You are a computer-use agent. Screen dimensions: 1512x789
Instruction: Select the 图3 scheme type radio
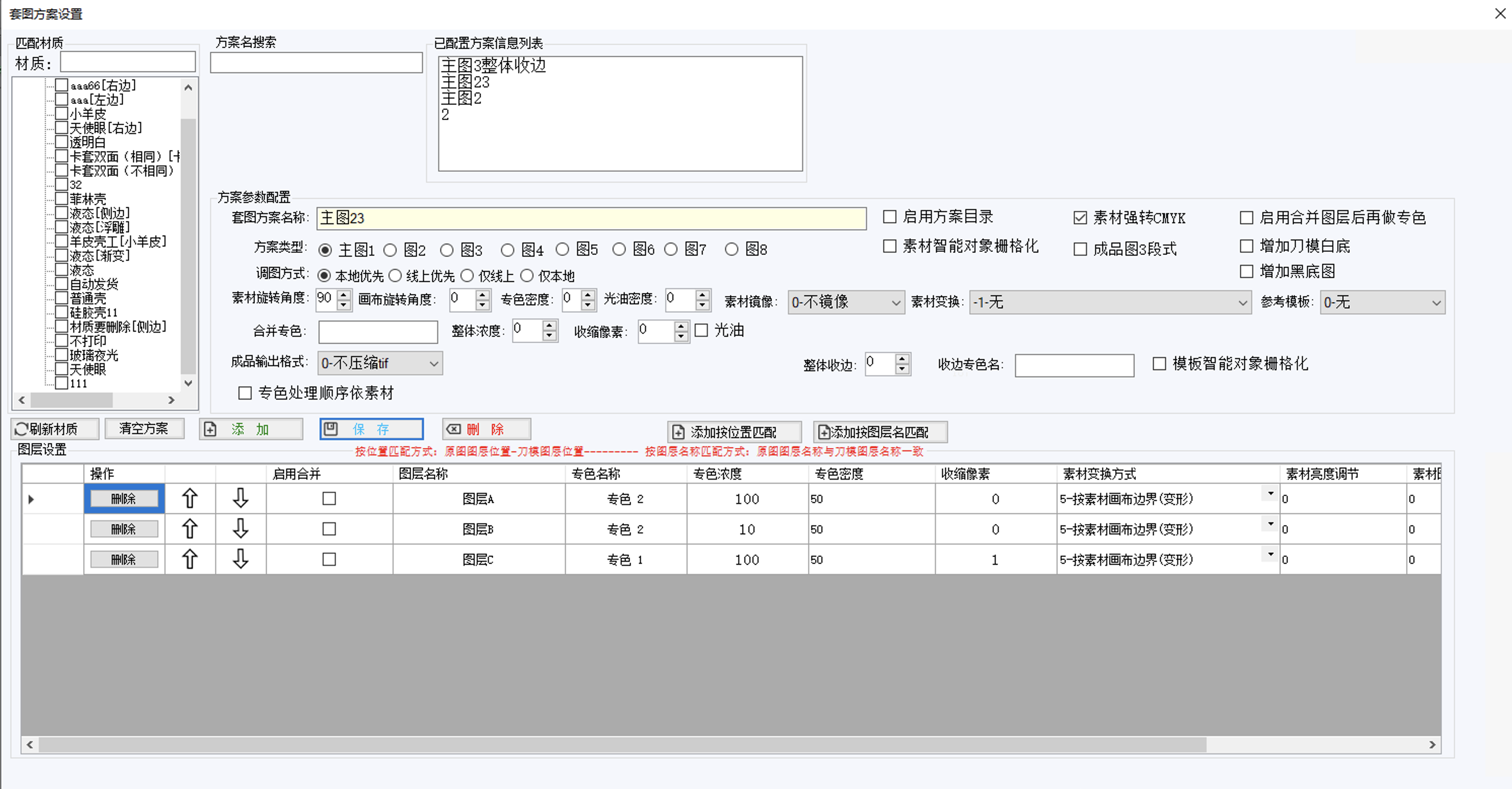pos(447,250)
